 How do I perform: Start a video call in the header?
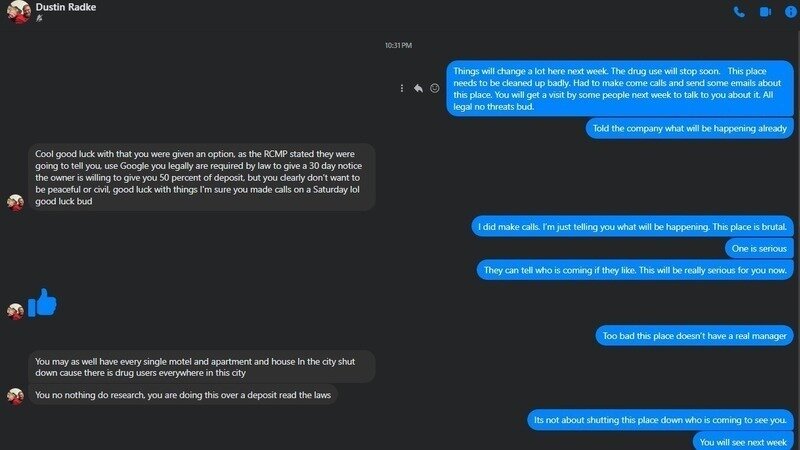765,12
